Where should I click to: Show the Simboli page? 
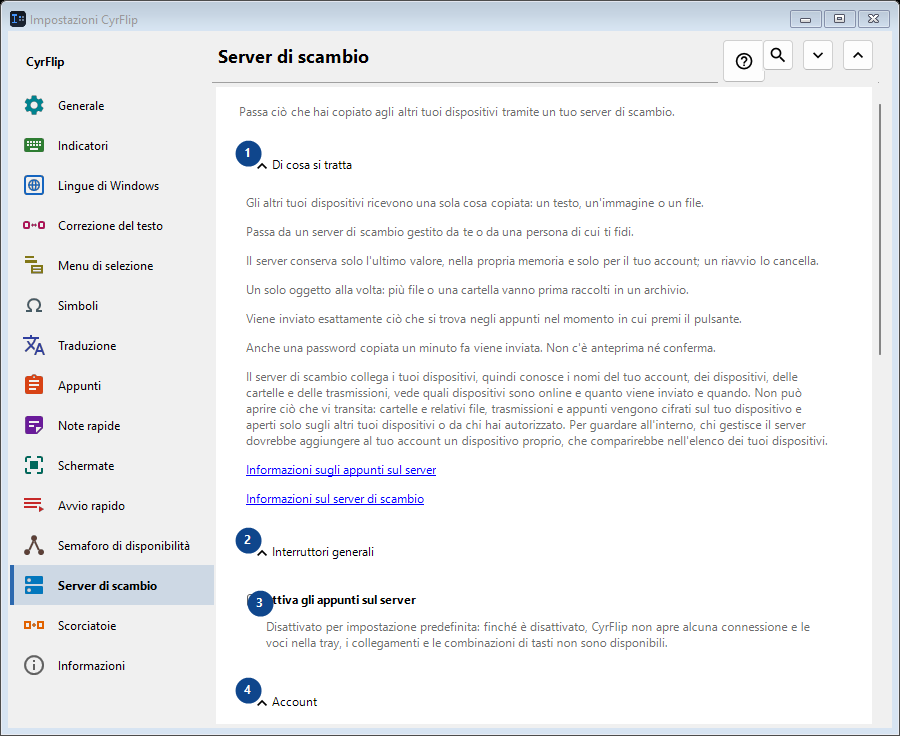(x=112, y=305)
